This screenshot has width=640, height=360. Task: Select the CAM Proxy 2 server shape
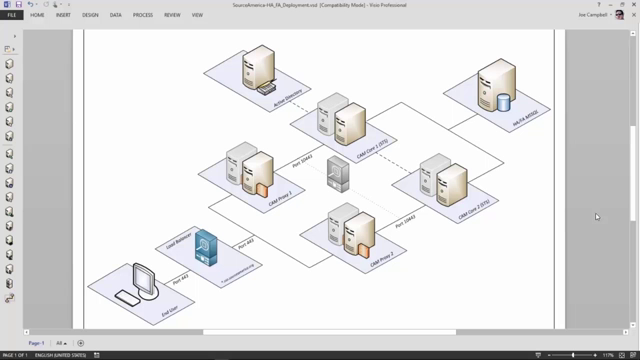[351, 231]
